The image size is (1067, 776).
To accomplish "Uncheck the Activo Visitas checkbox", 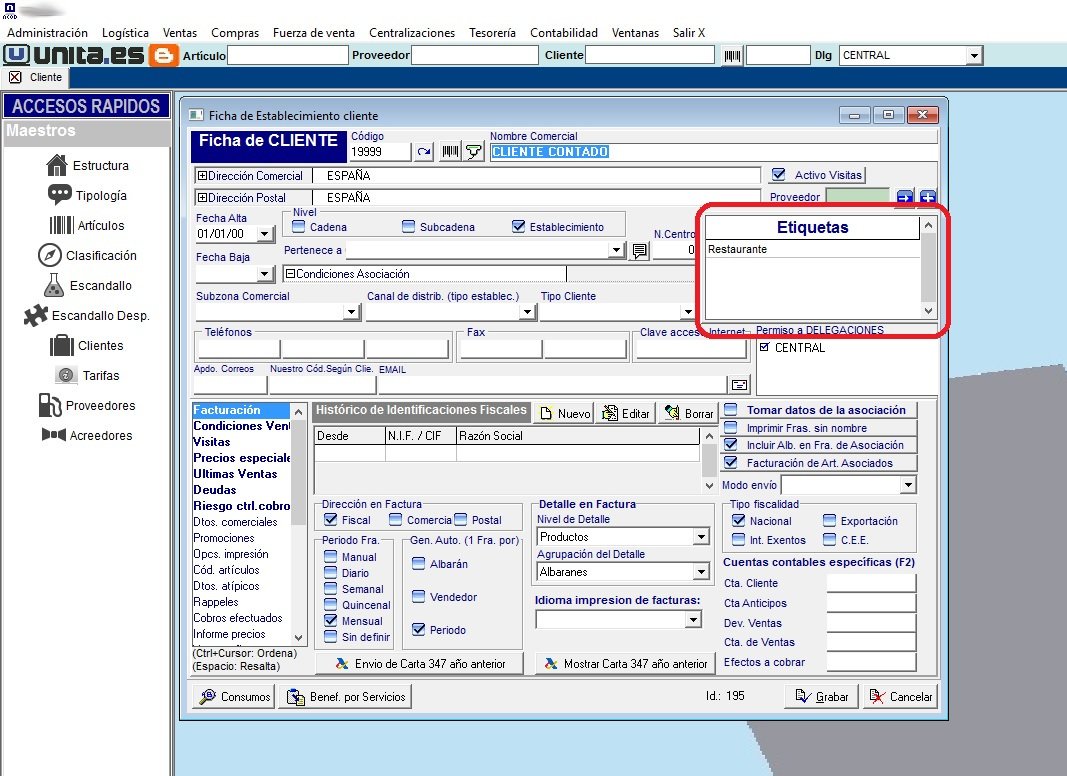I will 779,175.
